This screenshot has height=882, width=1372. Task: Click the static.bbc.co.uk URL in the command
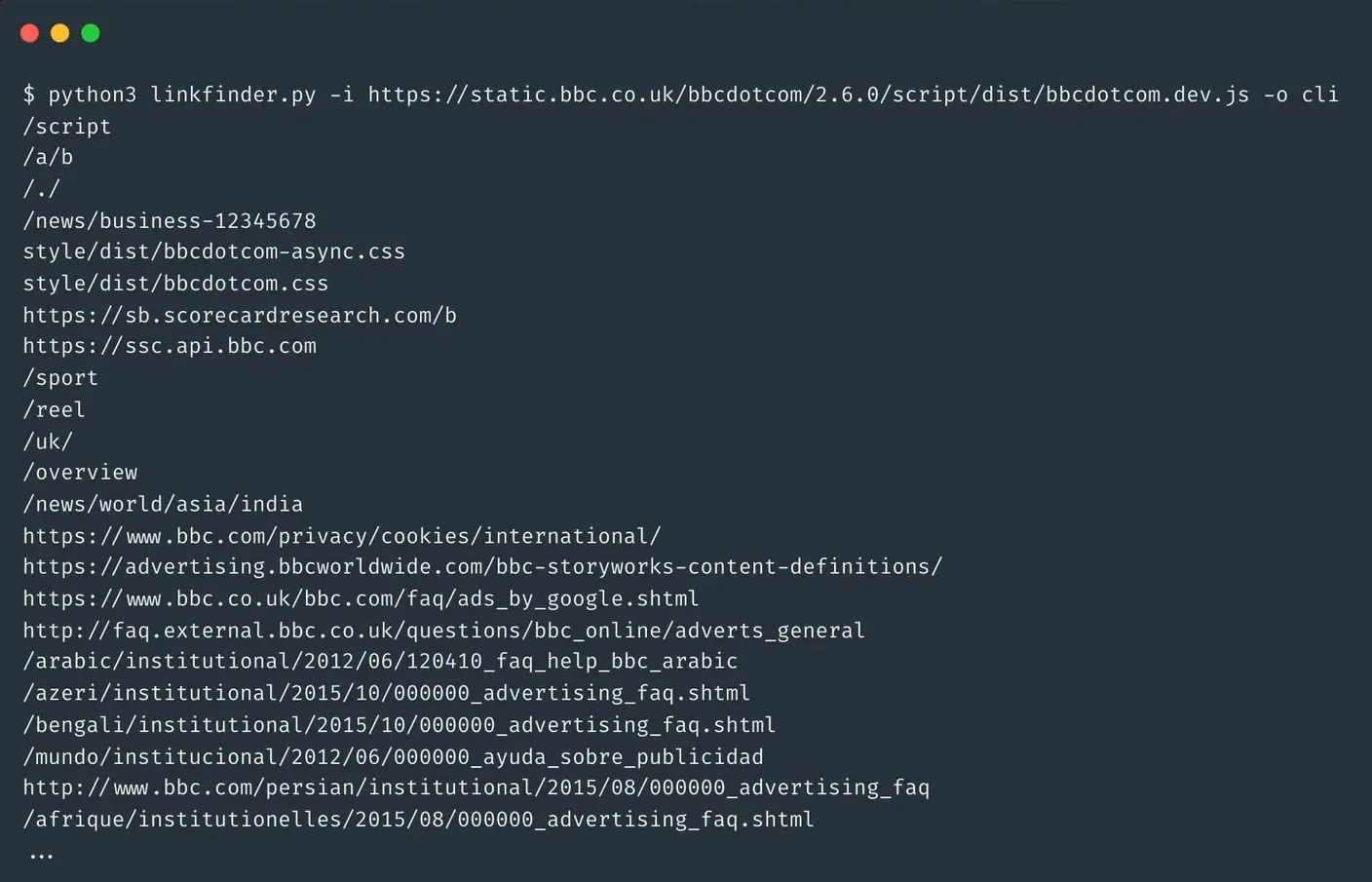pyautogui.click(x=808, y=95)
